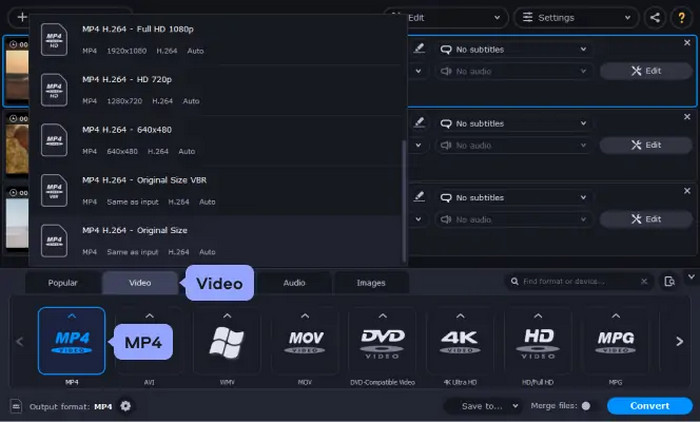
Task: Click Edit button for first file
Action: 646,71
